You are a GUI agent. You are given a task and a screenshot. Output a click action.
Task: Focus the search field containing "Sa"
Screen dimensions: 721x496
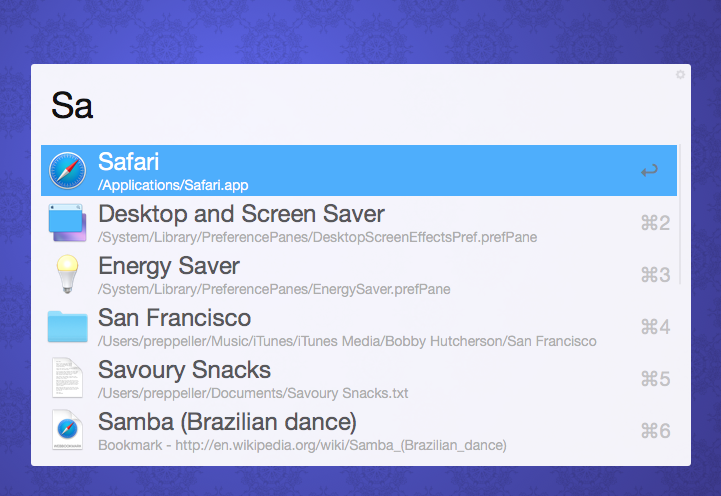[x=360, y=105]
